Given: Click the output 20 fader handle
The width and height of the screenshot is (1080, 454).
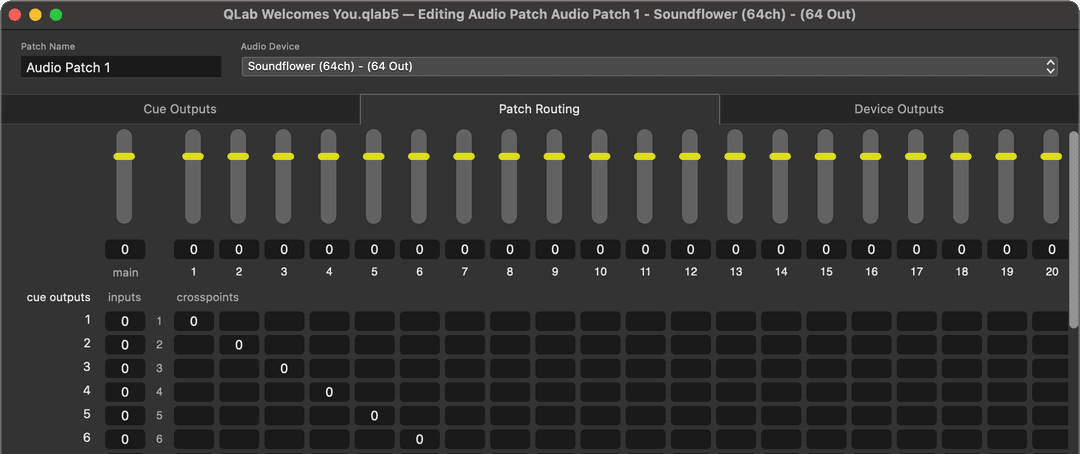Looking at the screenshot, I should tap(1051, 157).
